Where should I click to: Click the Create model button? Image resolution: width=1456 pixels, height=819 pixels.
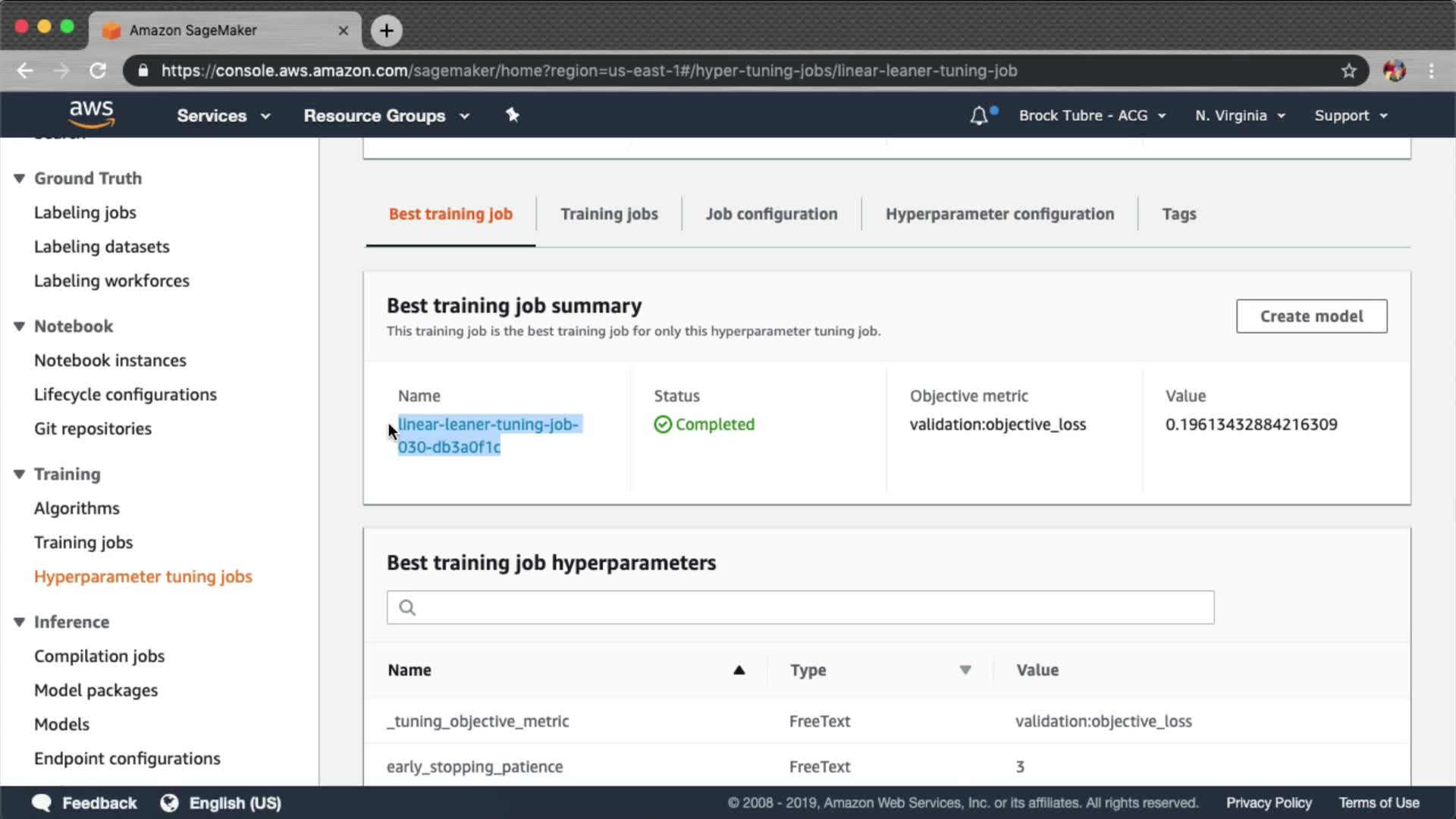tap(1311, 316)
